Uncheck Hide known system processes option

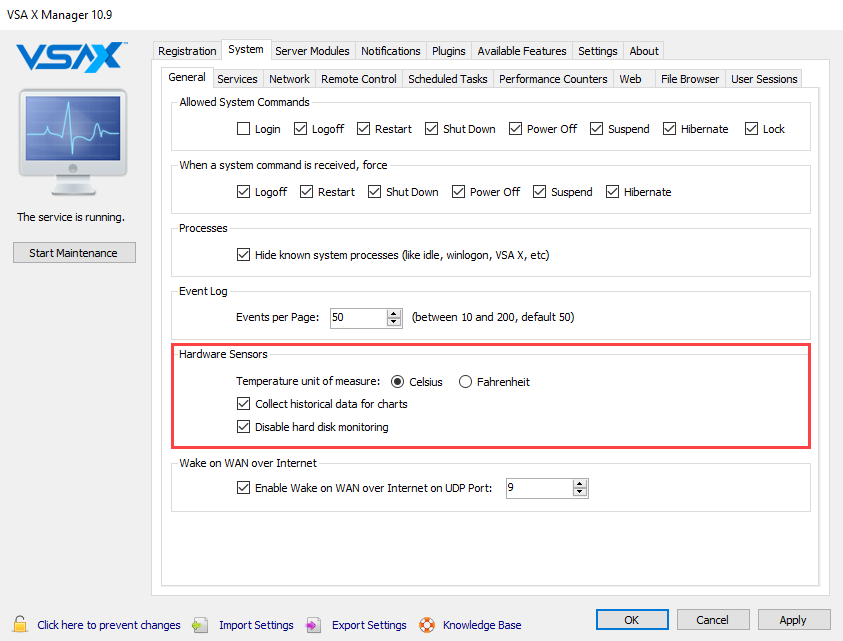click(243, 255)
